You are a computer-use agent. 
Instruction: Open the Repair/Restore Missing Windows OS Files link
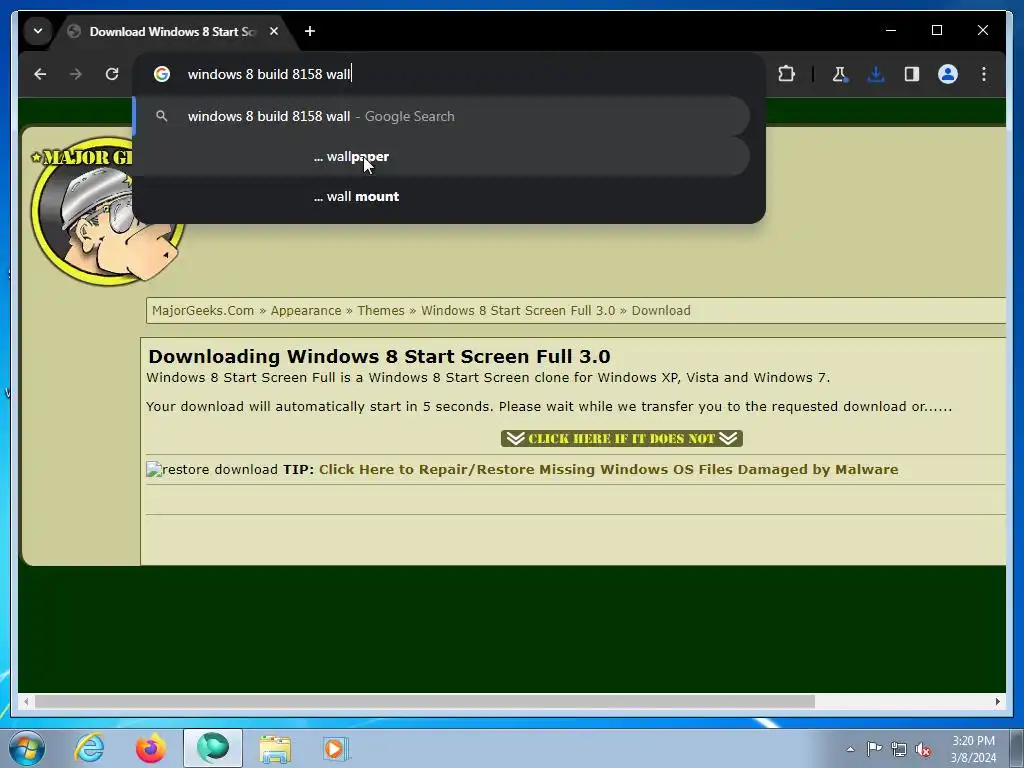click(x=609, y=470)
